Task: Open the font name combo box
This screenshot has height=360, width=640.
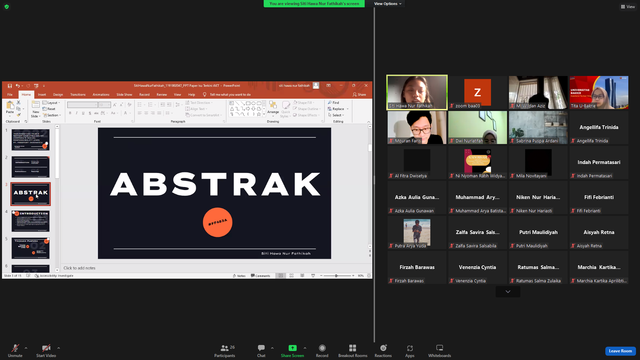Action: [82, 105]
